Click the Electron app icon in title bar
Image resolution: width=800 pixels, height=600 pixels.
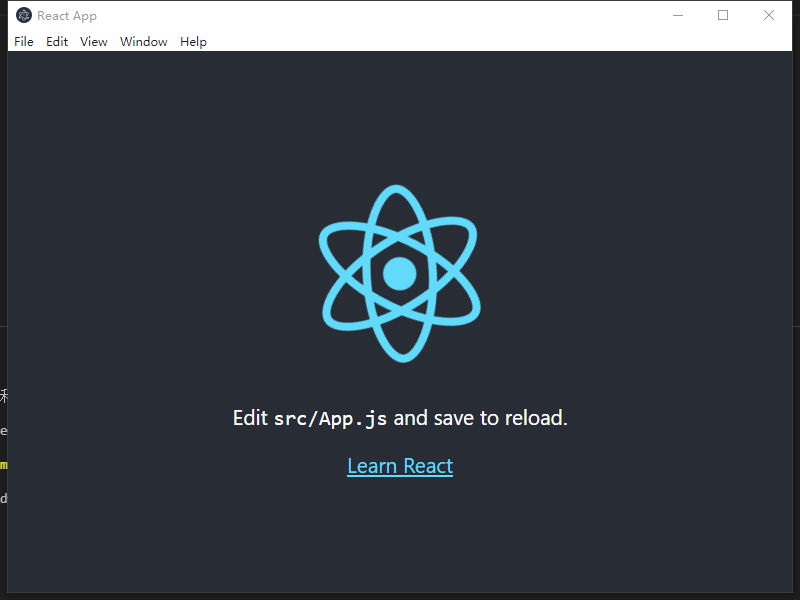pyautogui.click(x=23, y=15)
